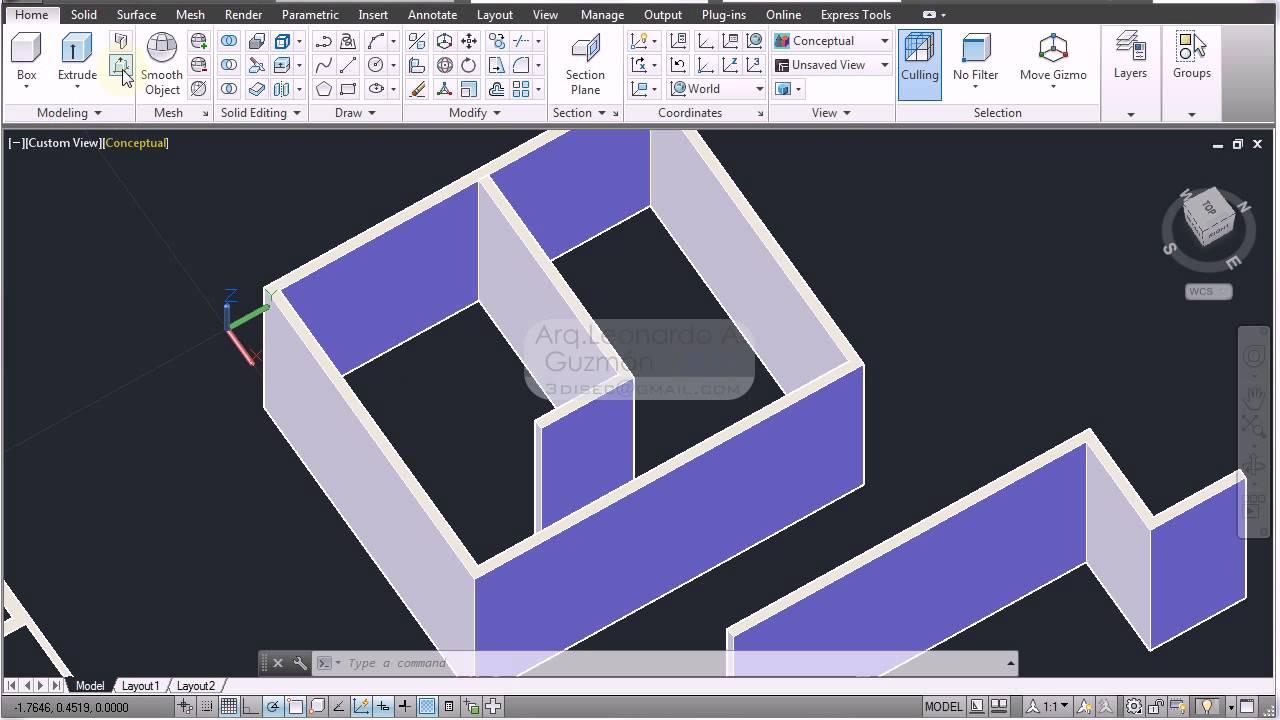Select the Rotate tool in Modify

[468, 65]
